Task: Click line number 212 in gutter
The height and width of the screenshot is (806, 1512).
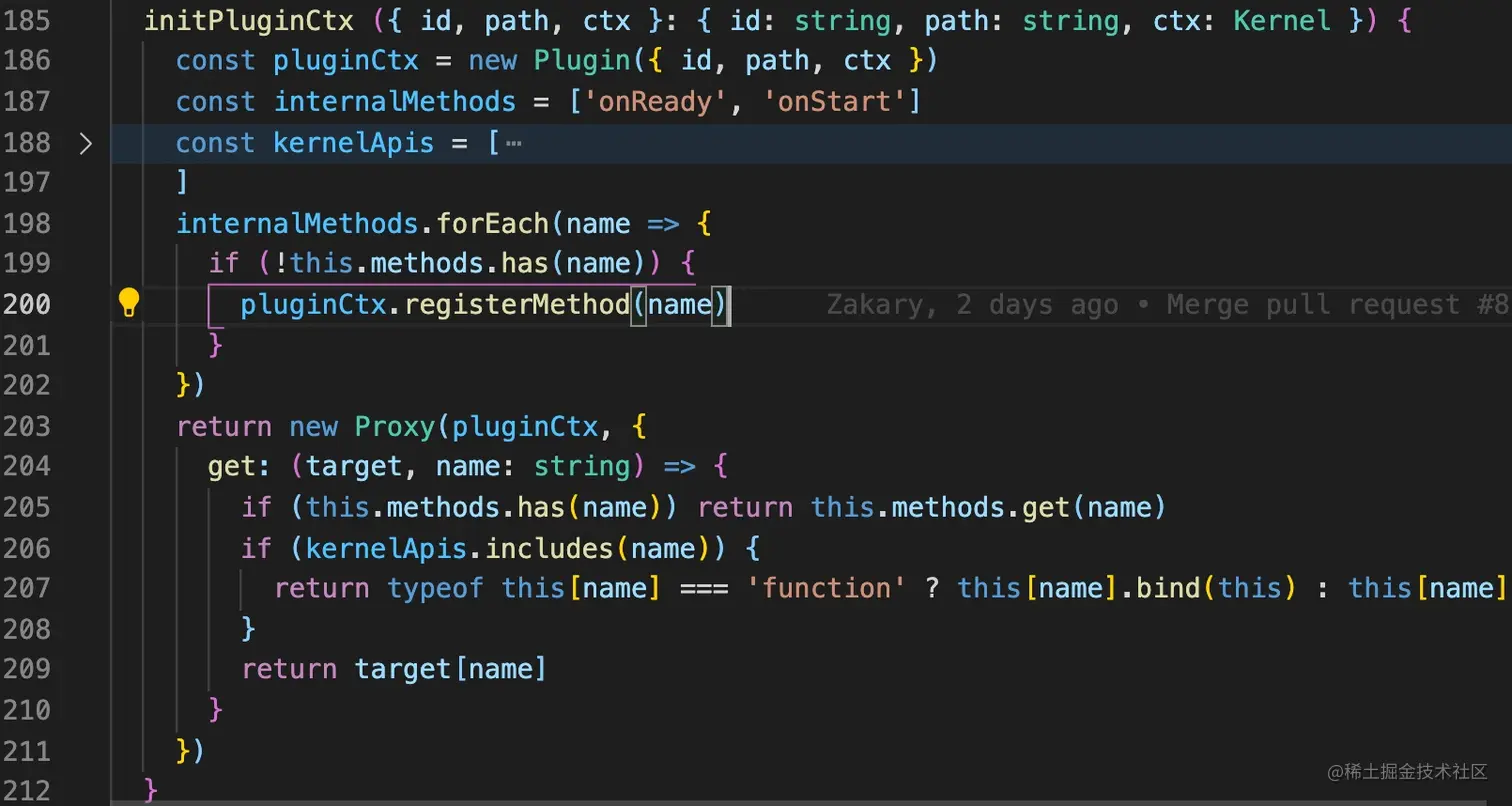Action: coord(27,791)
